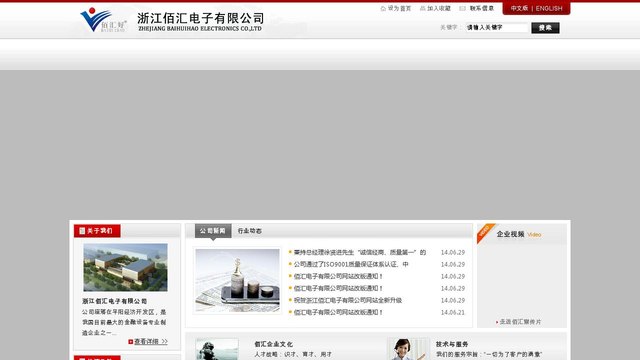Open the service woman thumbnail

pos(407,349)
